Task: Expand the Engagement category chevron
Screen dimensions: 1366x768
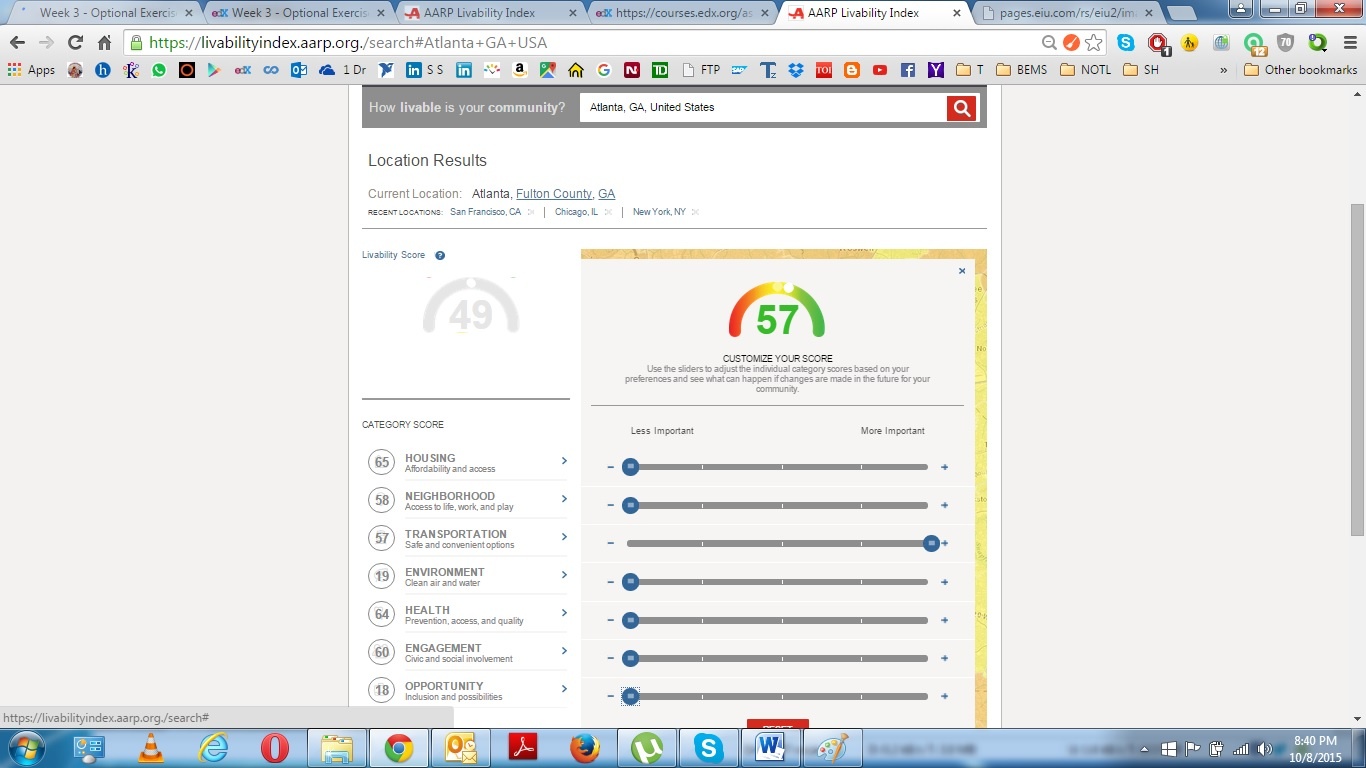Action: coord(564,651)
